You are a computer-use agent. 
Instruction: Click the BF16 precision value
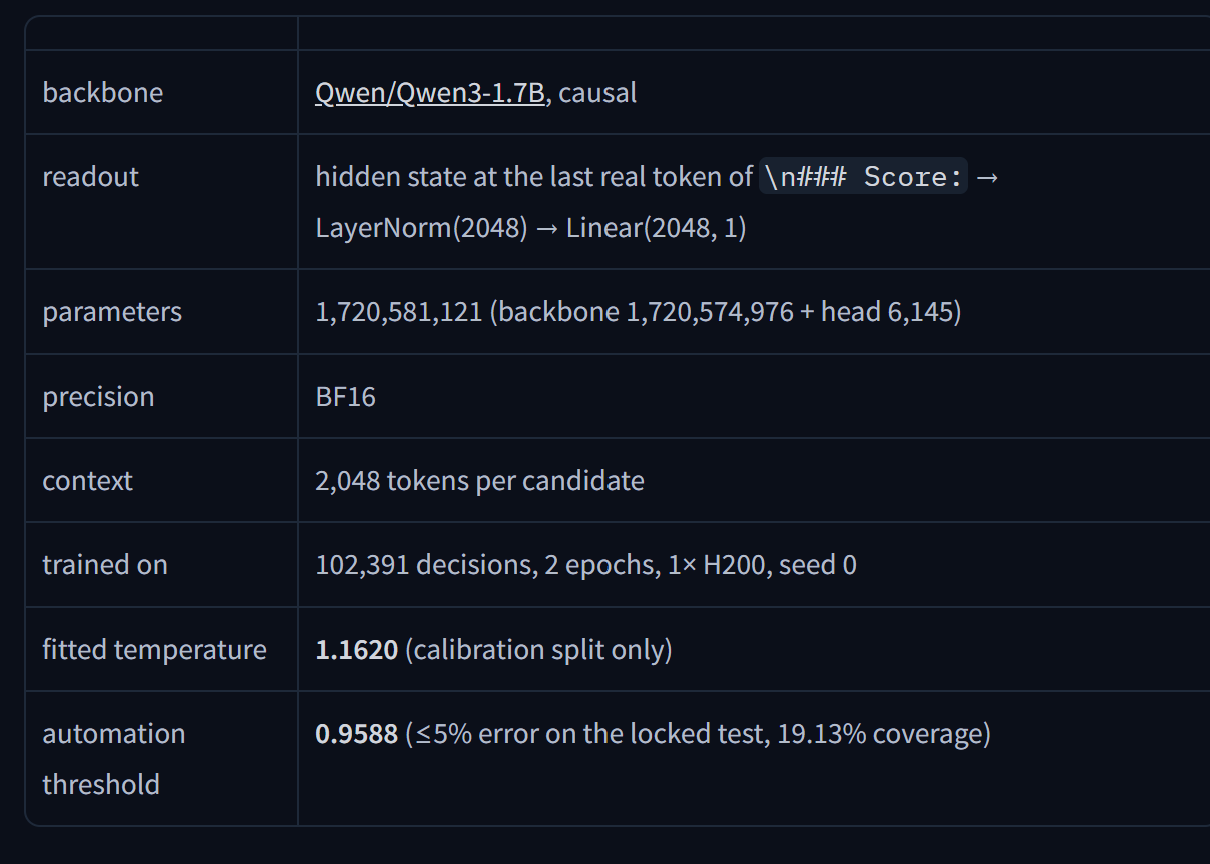345,397
